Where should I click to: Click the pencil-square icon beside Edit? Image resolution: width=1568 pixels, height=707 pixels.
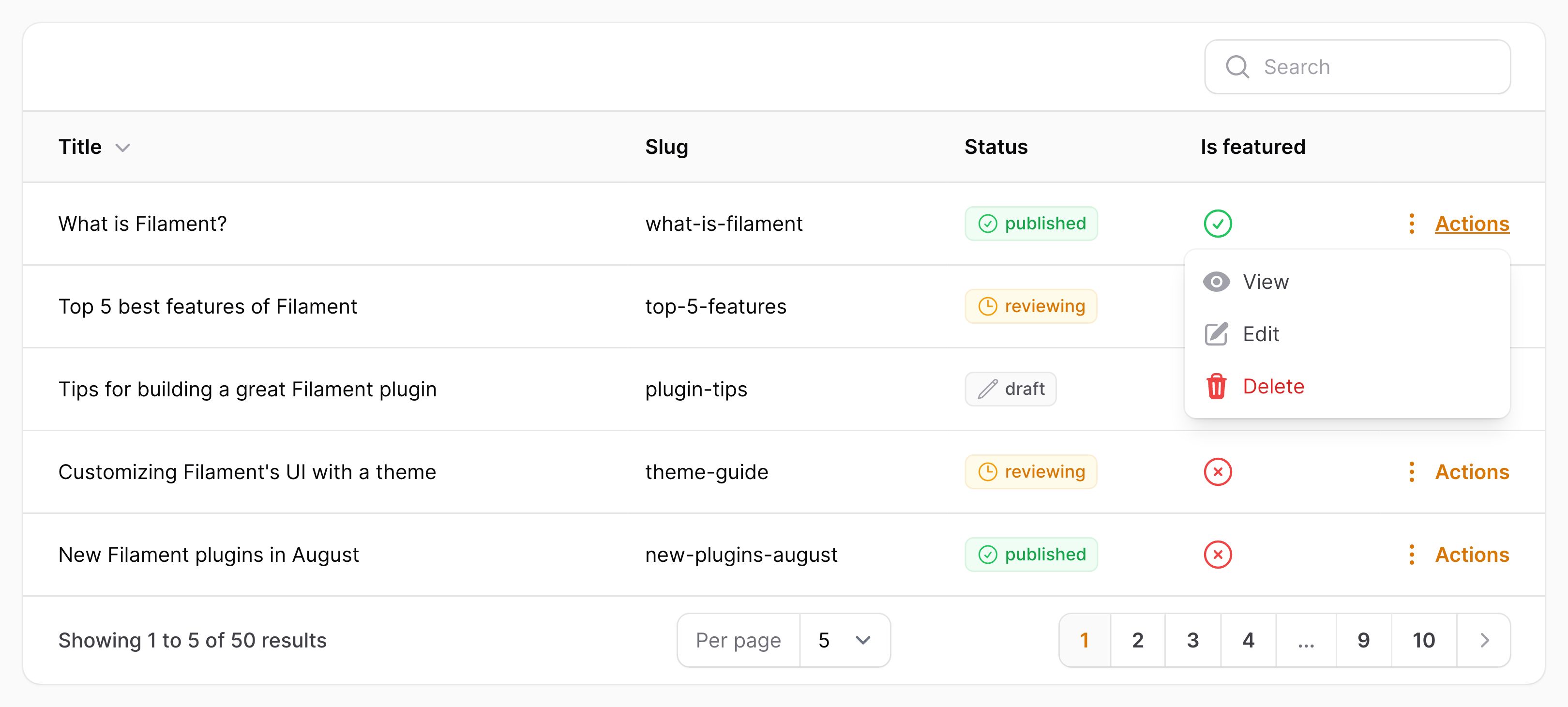tap(1216, 334)
